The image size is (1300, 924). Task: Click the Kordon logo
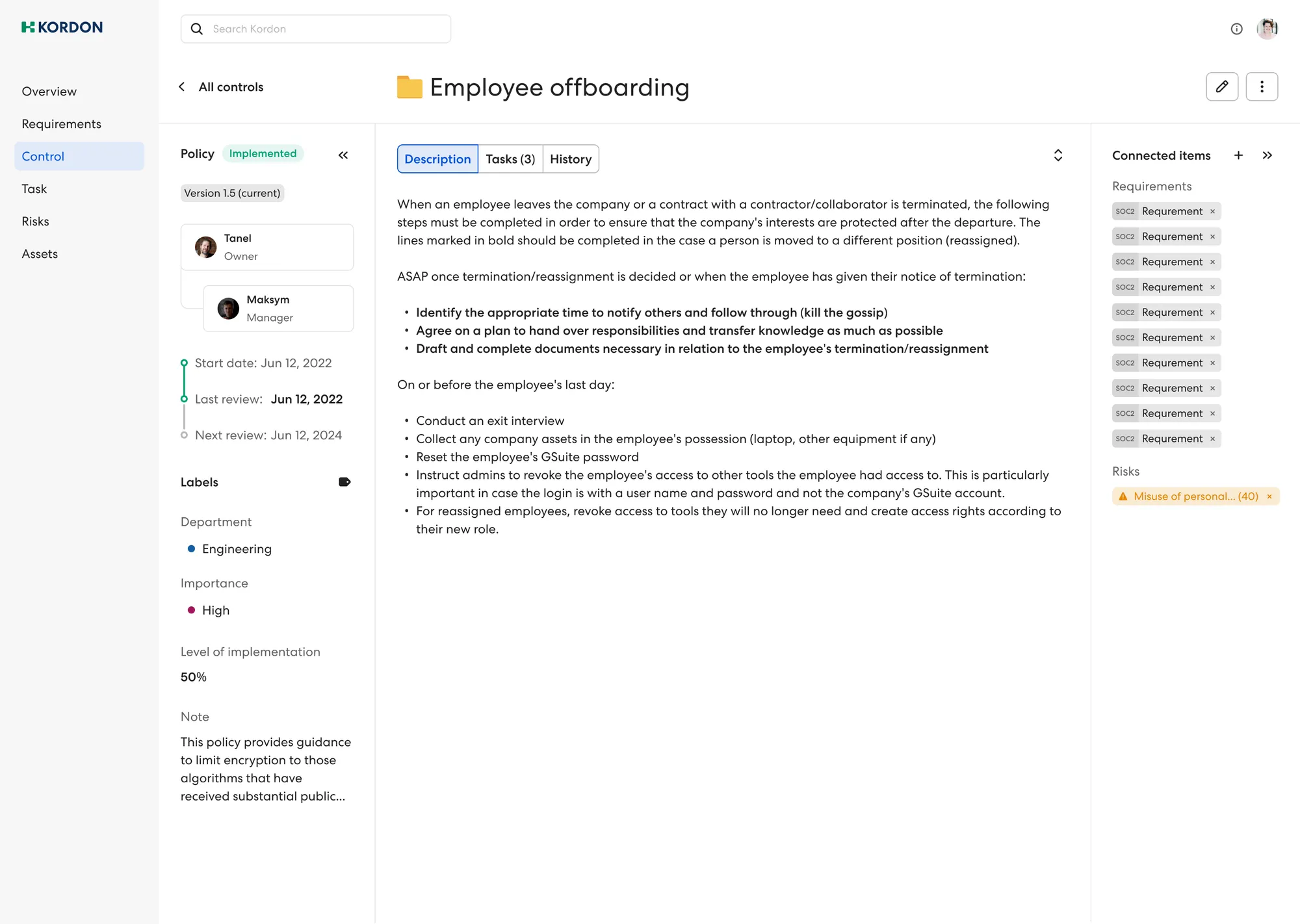62,27
